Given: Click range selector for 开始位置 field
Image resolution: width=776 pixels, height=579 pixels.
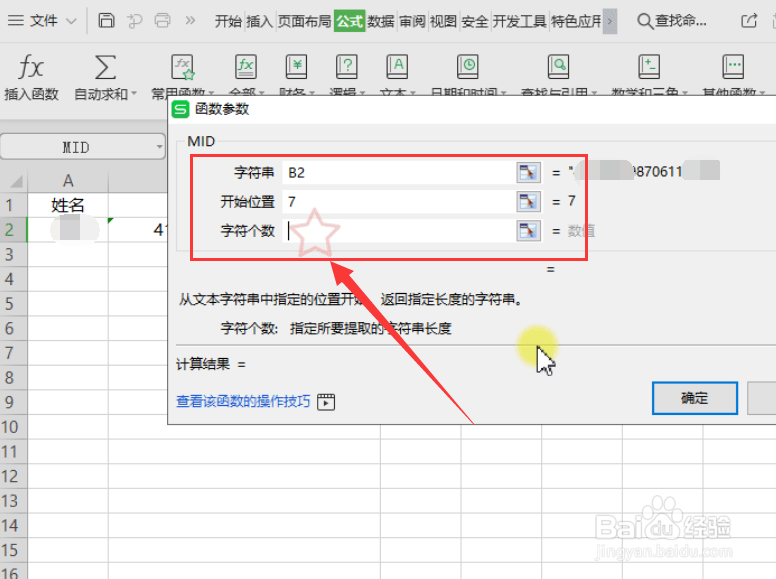Looking at the screenshot, I should pyautogui.click(x=528, y=202).
